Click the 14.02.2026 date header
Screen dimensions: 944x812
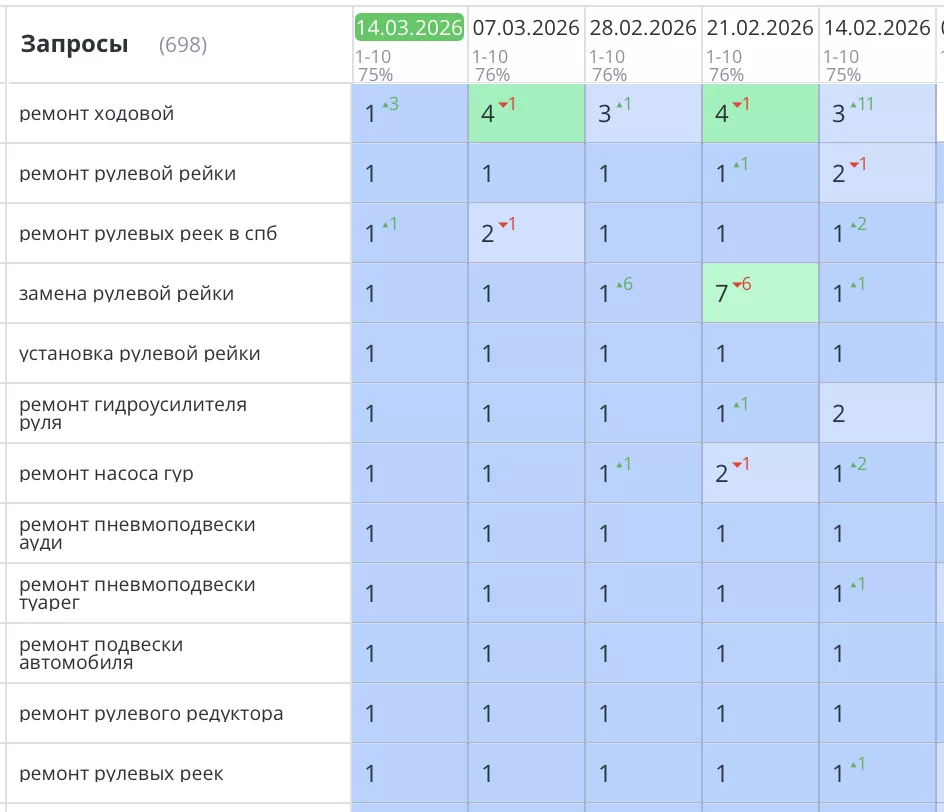coord(877,27)
